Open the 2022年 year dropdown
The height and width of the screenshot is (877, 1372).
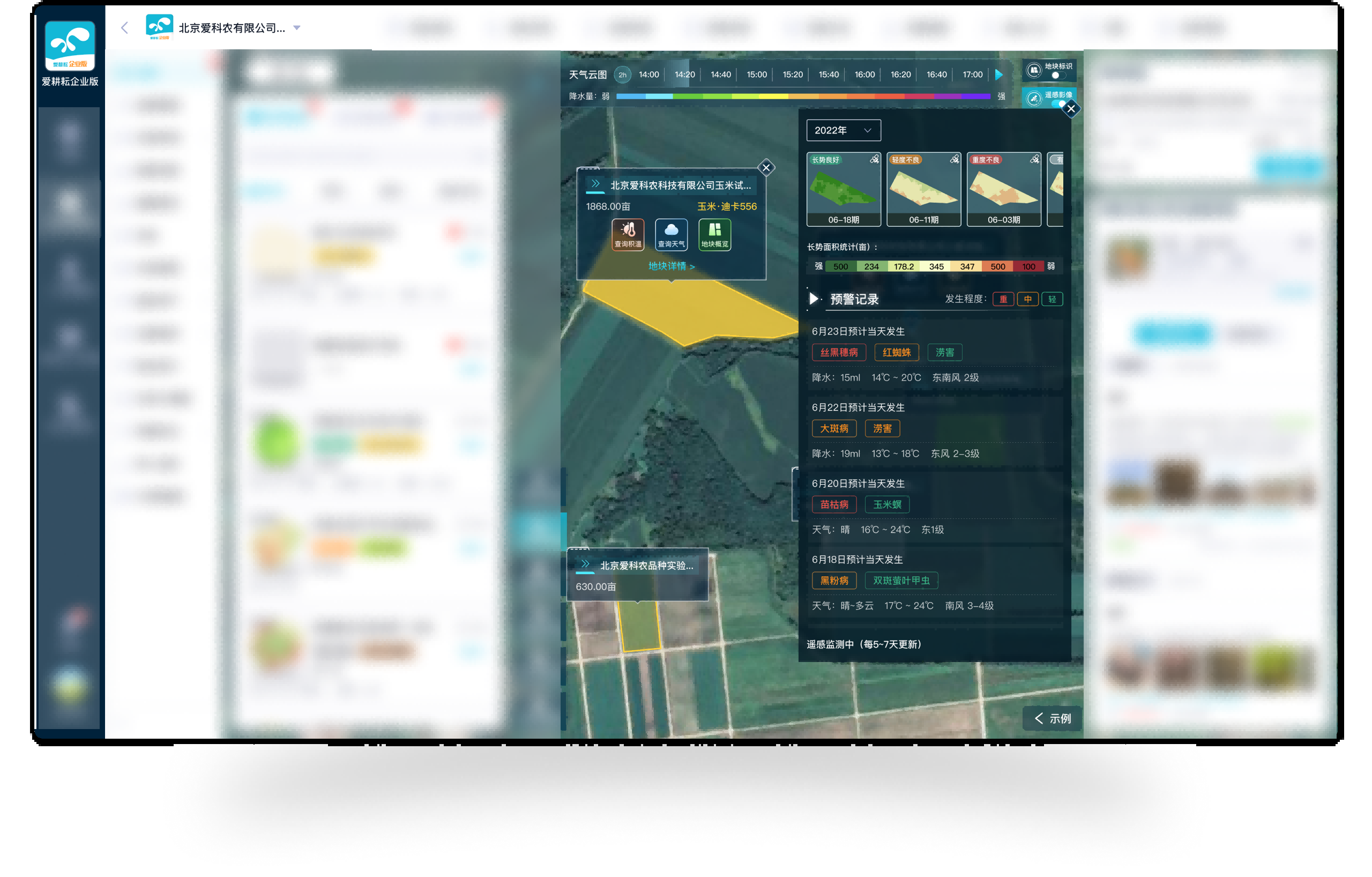[843, 130]
